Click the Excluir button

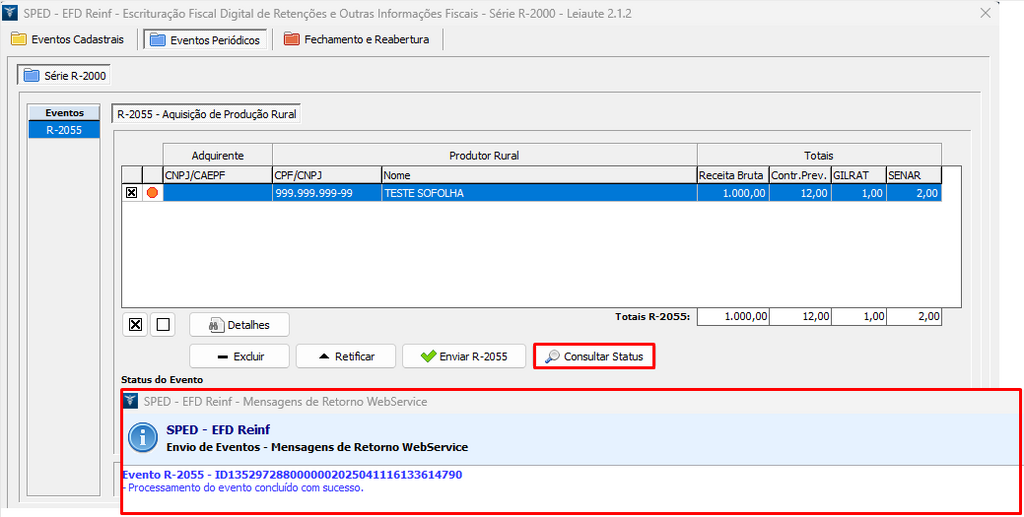click(x=240, y=356)
